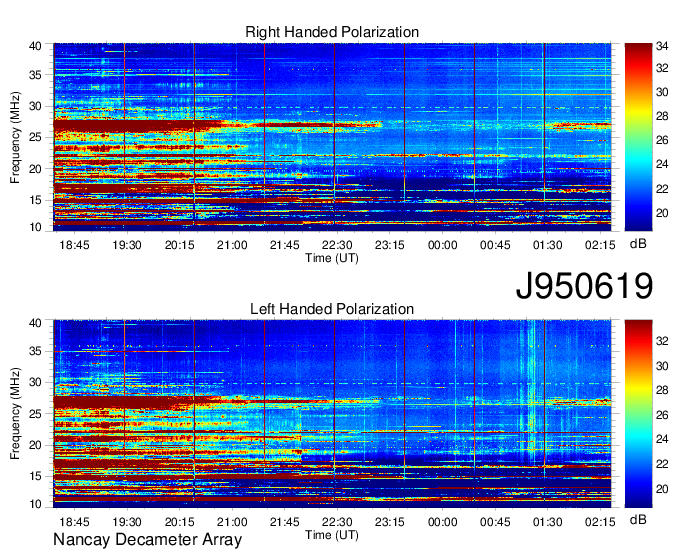Click the 21:00 time tick on Left Handed plot
This screenshot has height=552, width=680.
232,522
